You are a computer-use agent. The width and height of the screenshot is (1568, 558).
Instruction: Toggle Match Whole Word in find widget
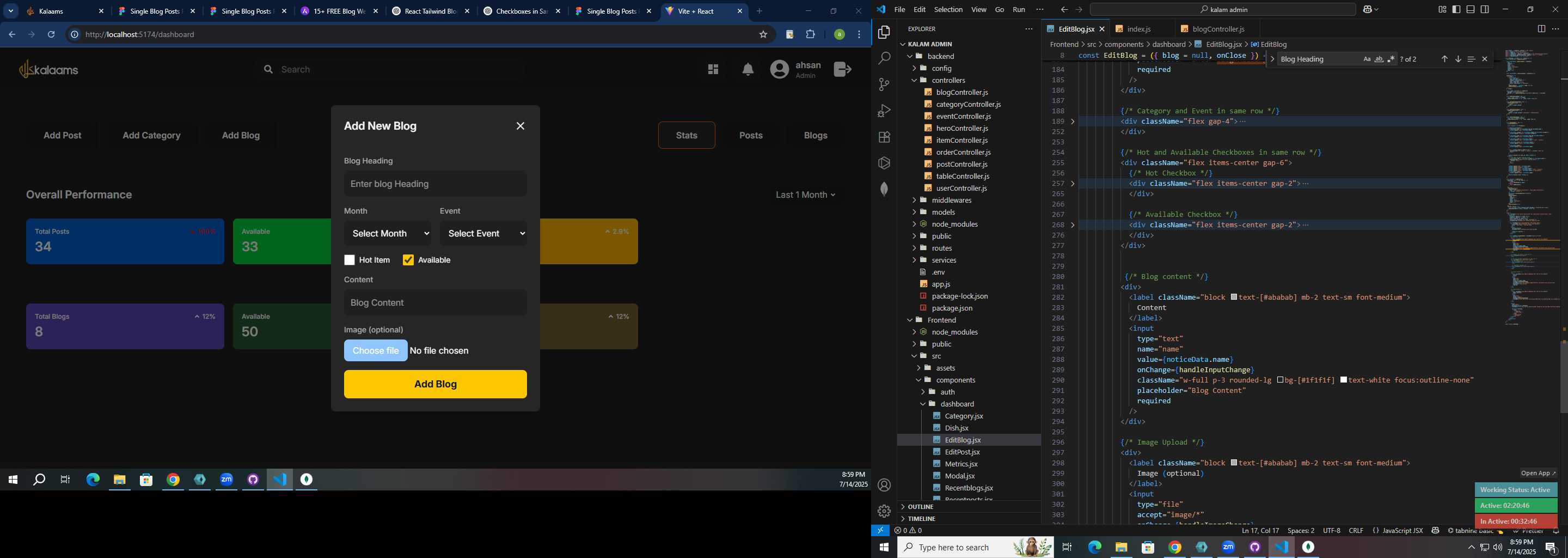pyautogui.click(x=1379, y=59)
